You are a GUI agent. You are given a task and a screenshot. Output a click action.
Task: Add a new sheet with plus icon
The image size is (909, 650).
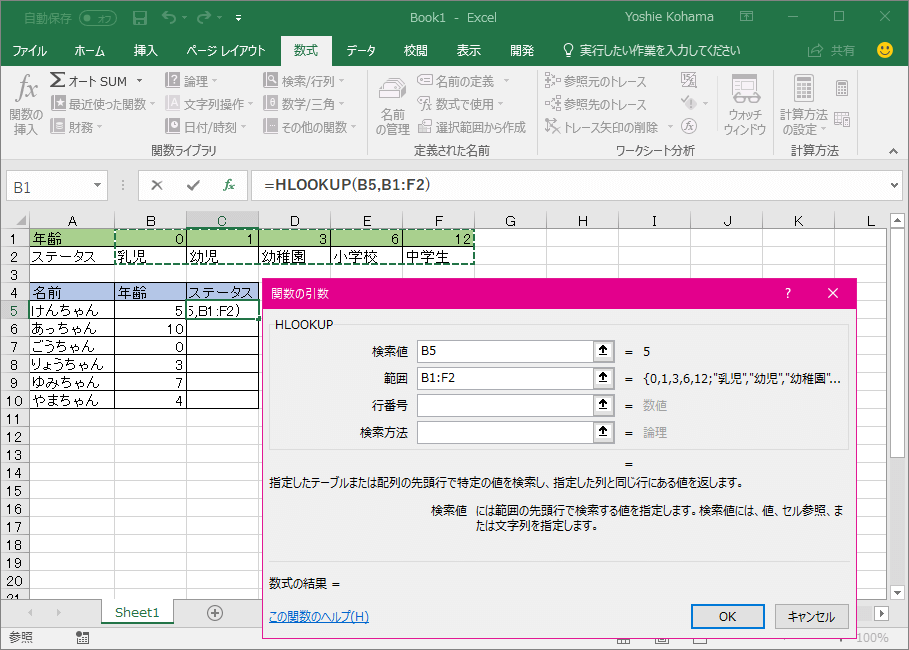[214, 613]
